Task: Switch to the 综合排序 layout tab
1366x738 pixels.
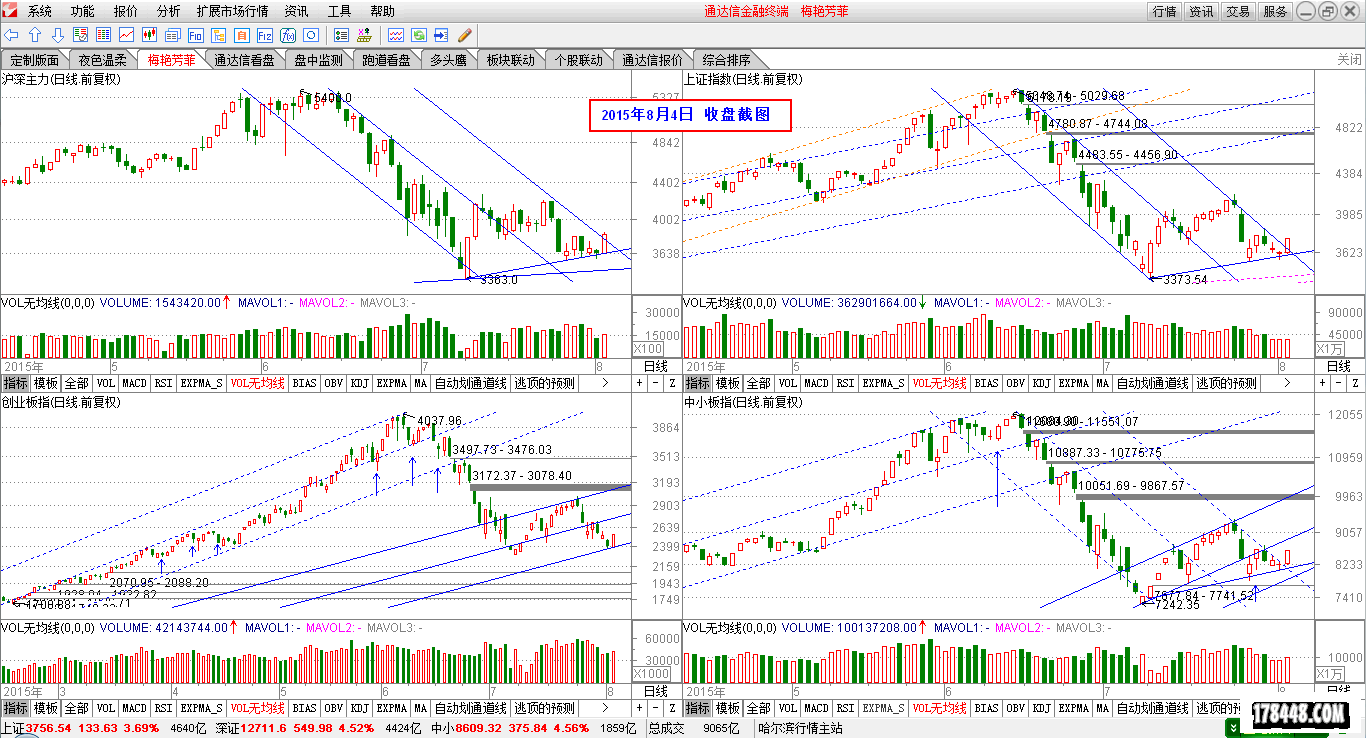Action: 726,60
